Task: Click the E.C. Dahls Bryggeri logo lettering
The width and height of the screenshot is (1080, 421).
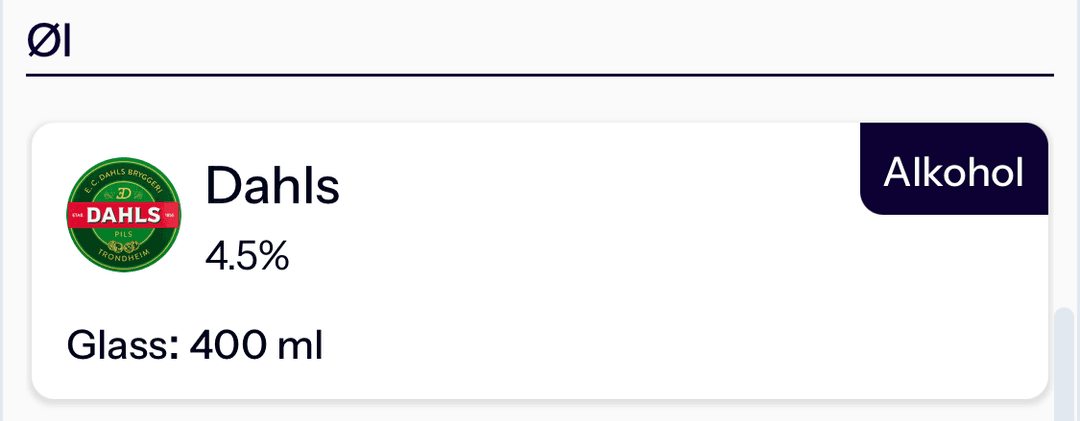Action: [x=127, y=174]
